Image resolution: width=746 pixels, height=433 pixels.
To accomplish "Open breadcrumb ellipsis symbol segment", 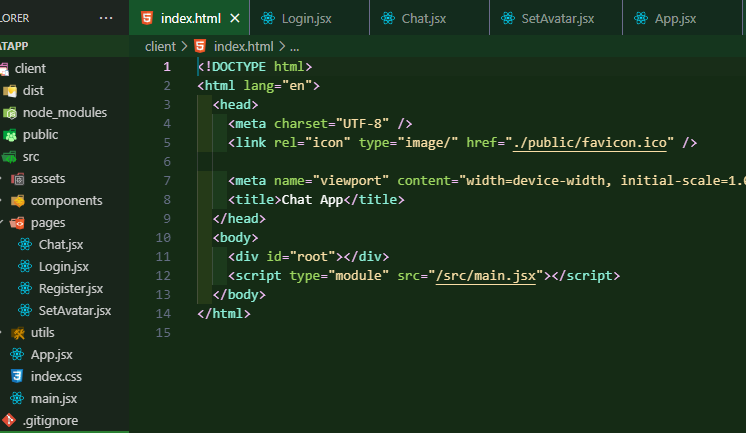I will pyautogui.click(x=294, y=47).
